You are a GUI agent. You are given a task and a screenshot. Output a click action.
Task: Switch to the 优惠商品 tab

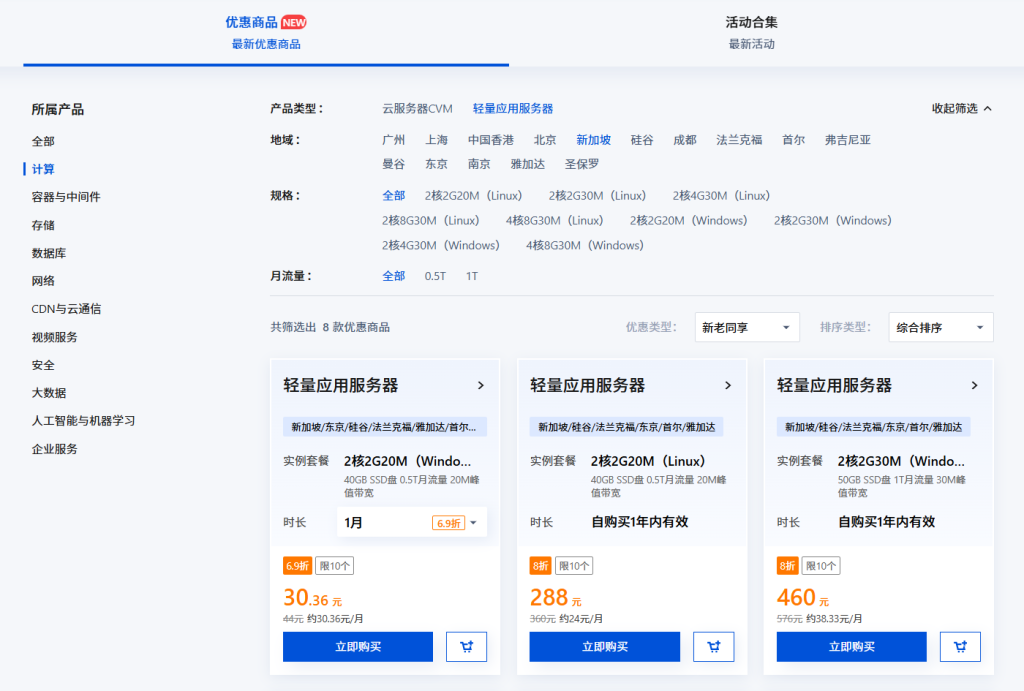tap(266, 33)
